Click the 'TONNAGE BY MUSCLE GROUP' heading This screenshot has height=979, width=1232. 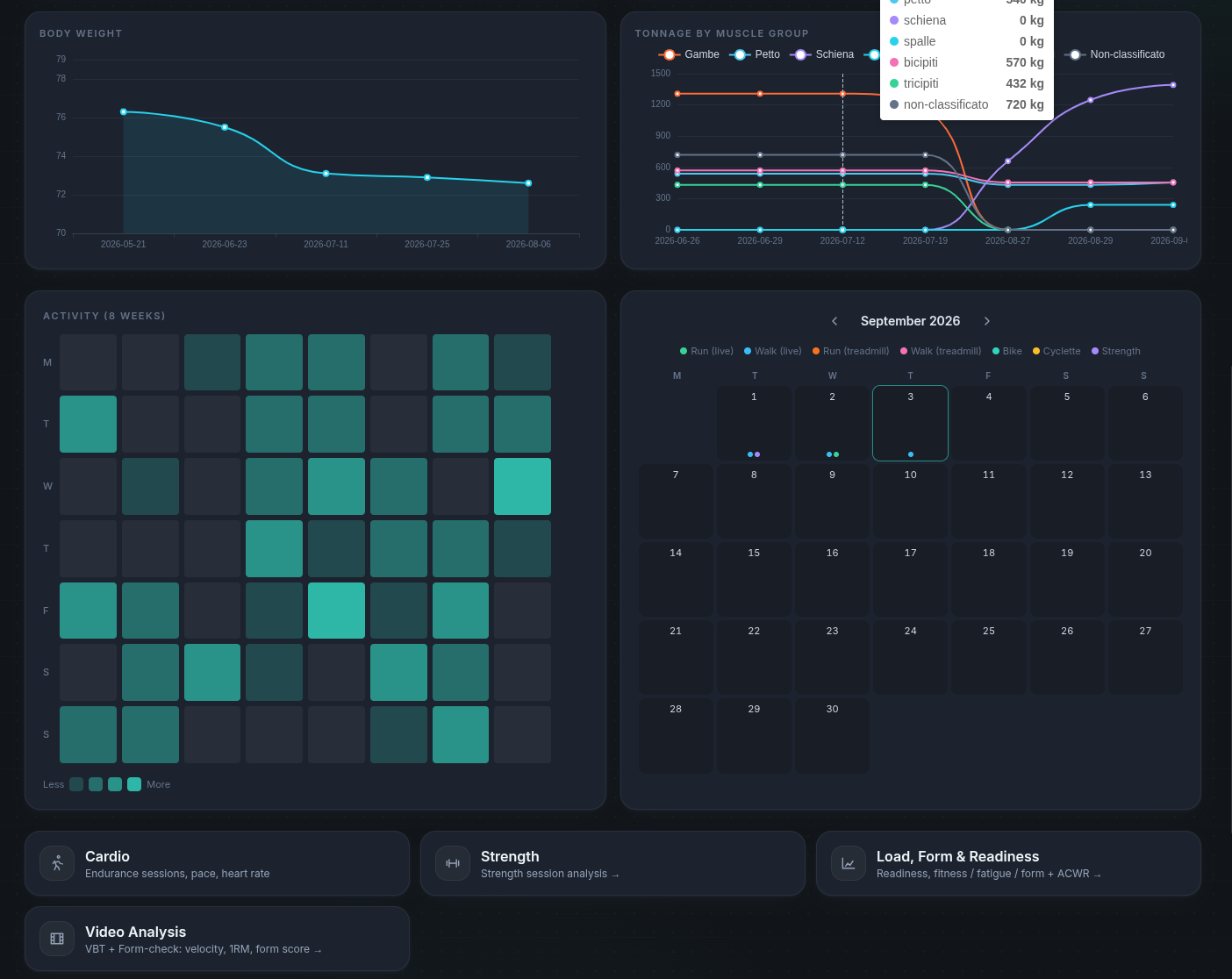(x=722, y=33)
